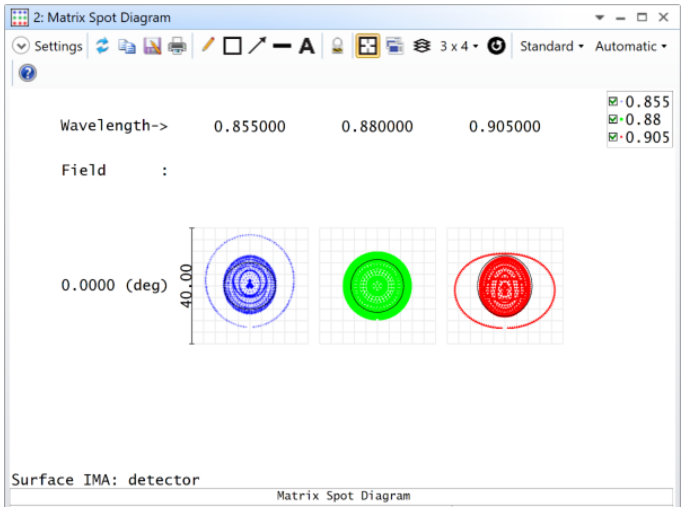Click the green 0.880000 spot diagram
689x513 pixels.
pos(377,286)
